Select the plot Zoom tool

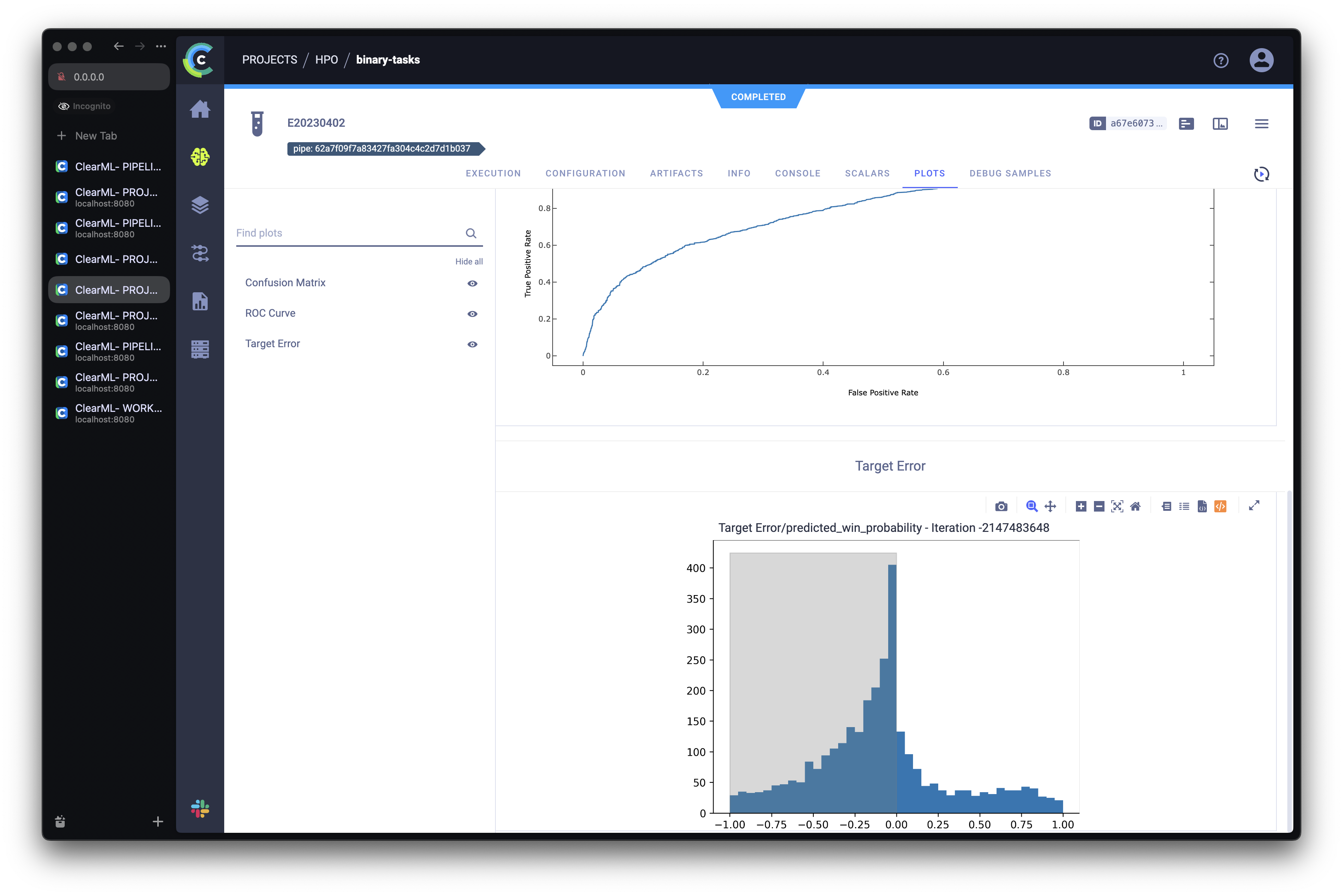tap(1032, 506)
